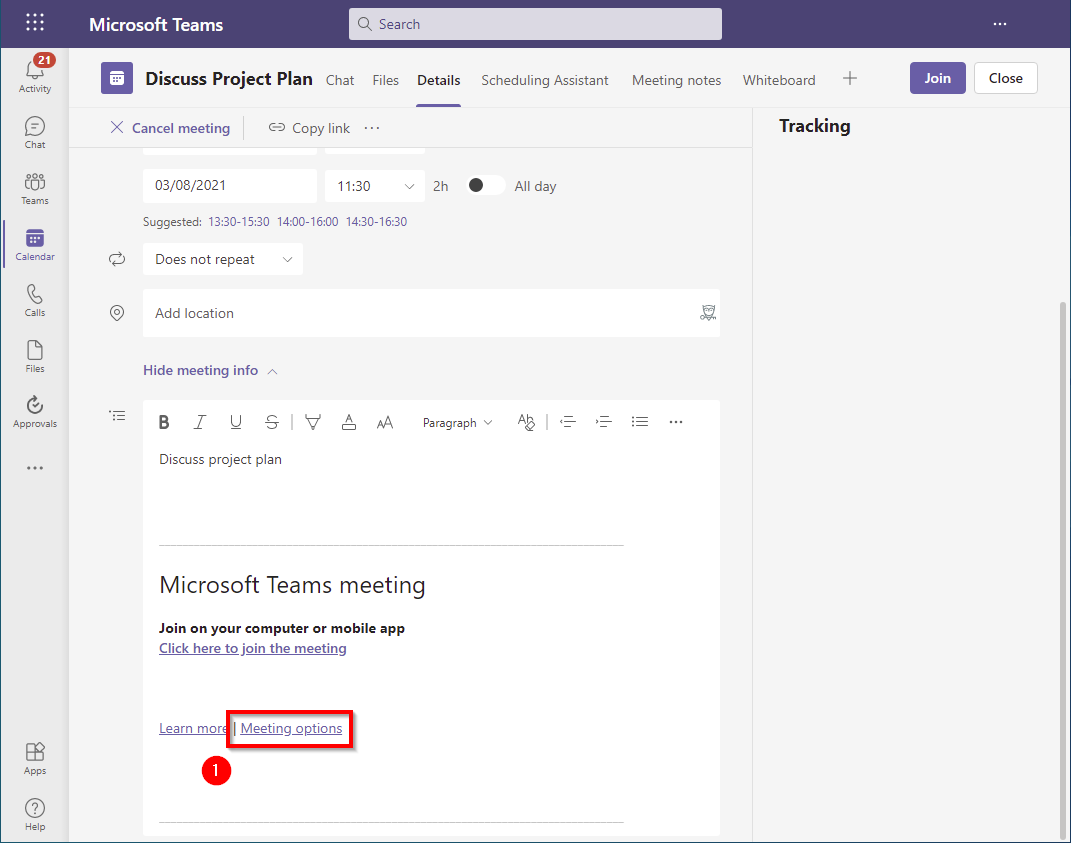The width and height of the screenshot is (1071, 845).
Task: Open font size tool
Action: pyautogui.click(x=385, y=423)
